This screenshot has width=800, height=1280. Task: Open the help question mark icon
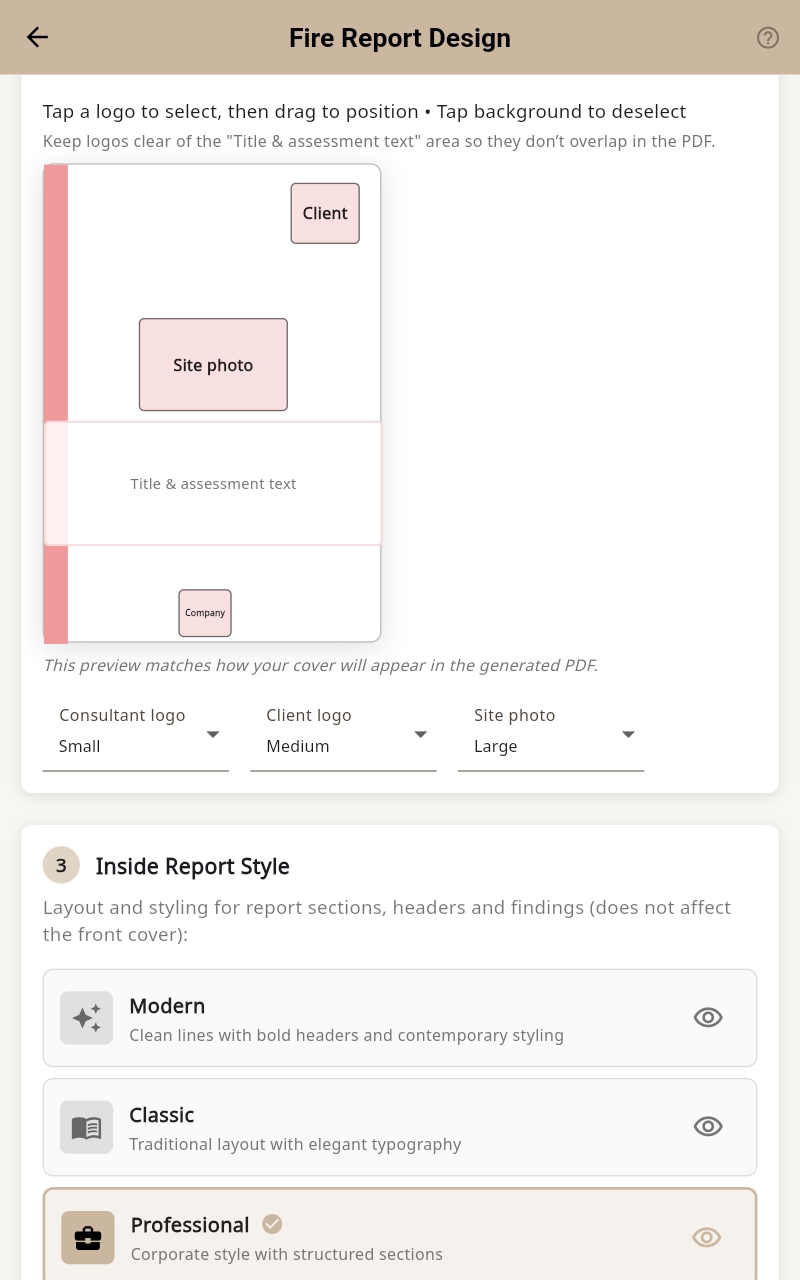click(x=767, y=38)
